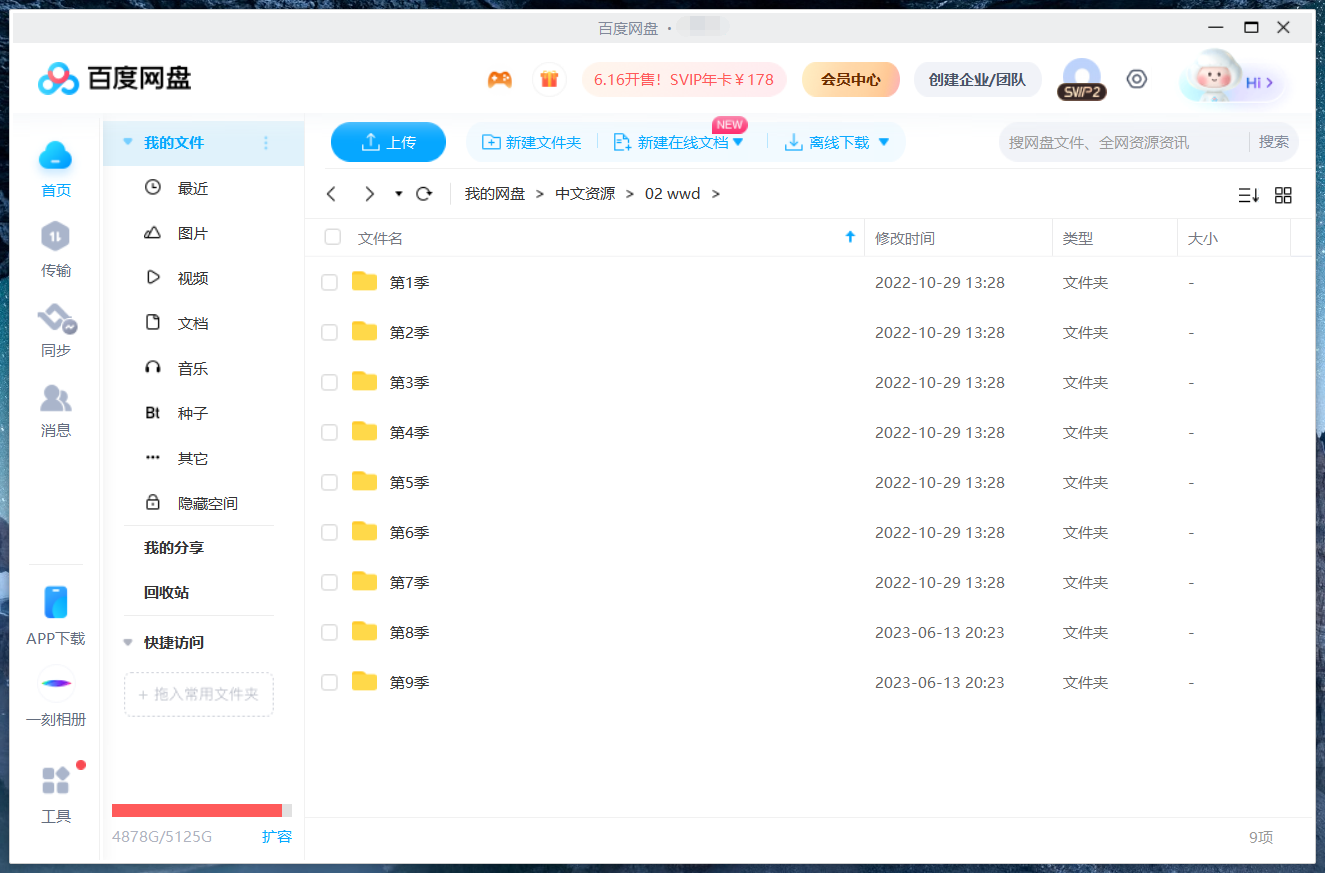Image resolution: width=1325 pixels, height=873 pixels.
Task: Click the 拖入常用文件夹 drop box
Action: (199, 694)
